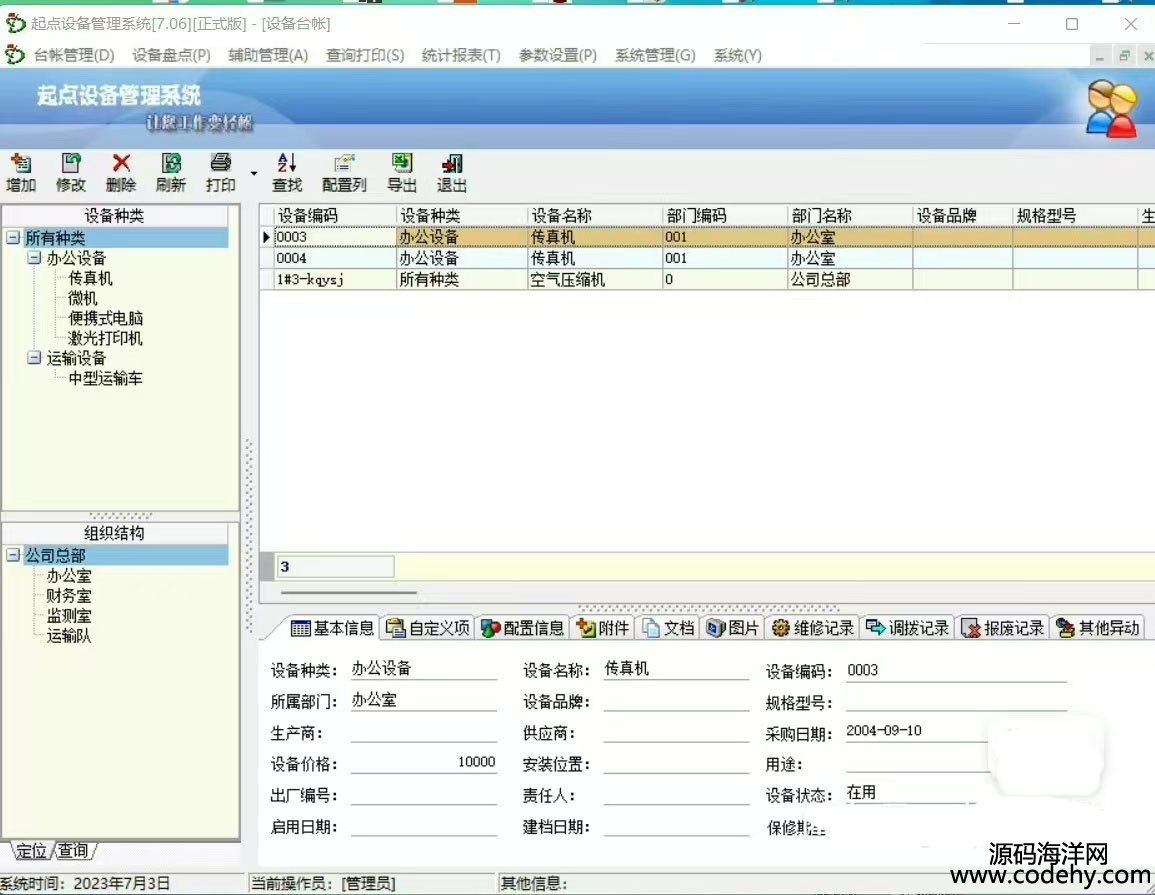1155x895 pixels.
Task: Open the 参数设置(P) menu
Action: point(558,55)
